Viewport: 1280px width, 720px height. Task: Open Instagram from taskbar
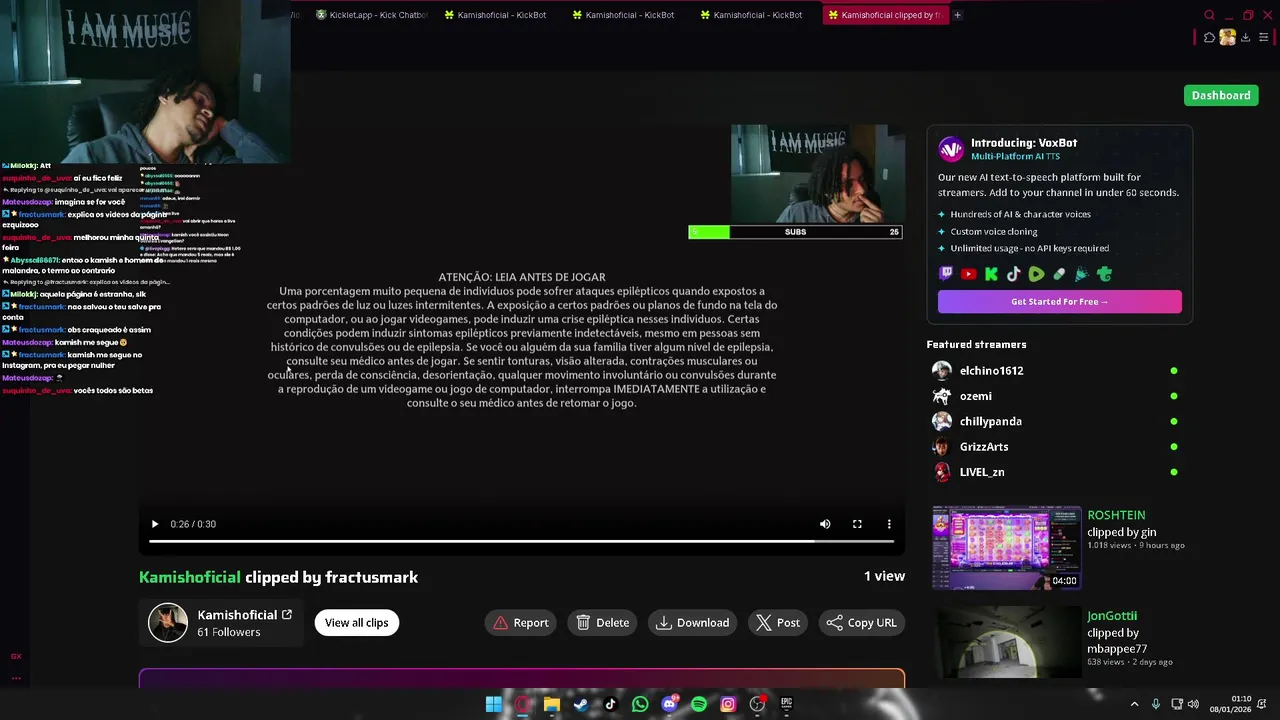[x=728, y=704]
